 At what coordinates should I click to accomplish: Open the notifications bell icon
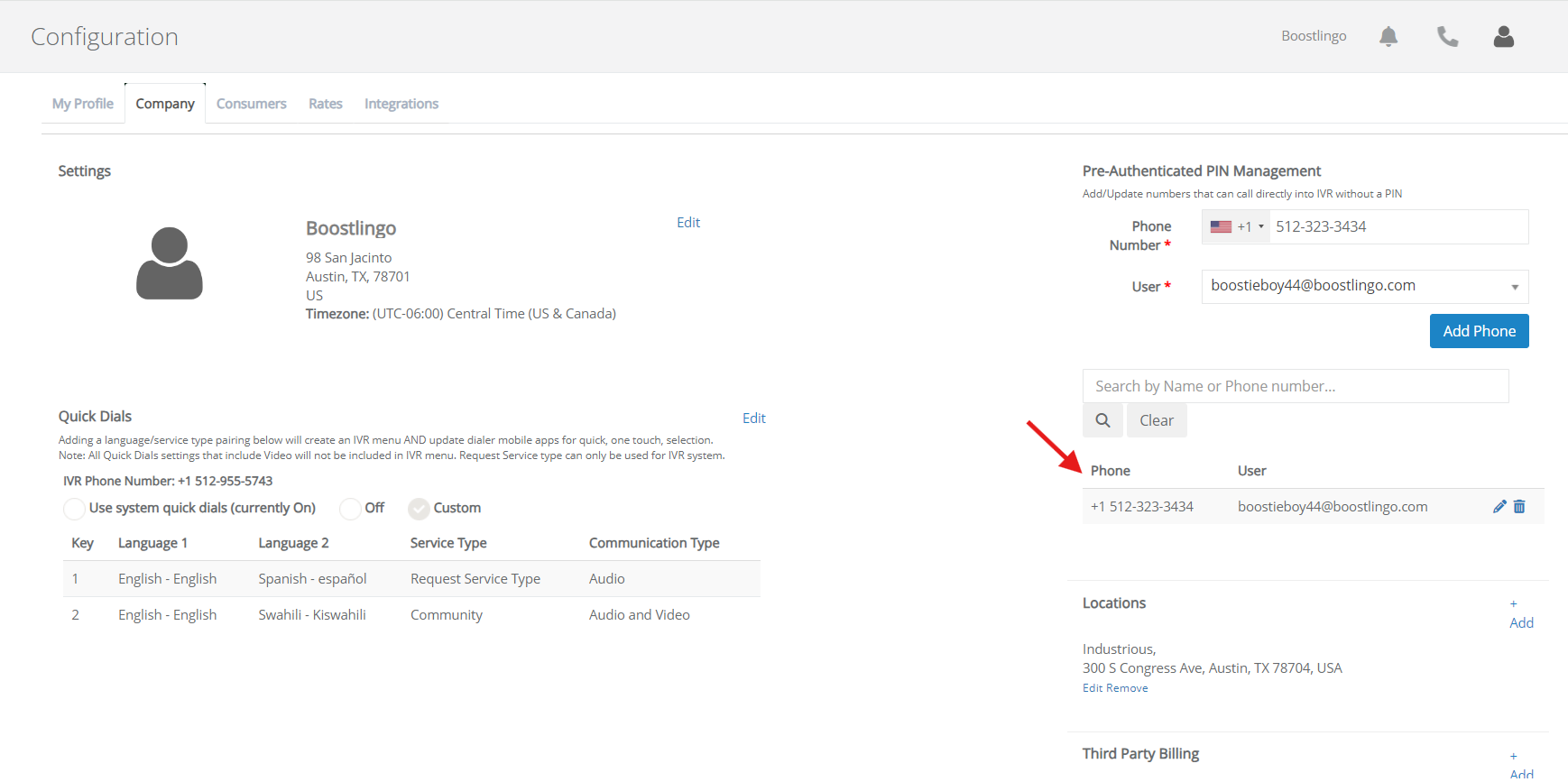[1388, 36]
